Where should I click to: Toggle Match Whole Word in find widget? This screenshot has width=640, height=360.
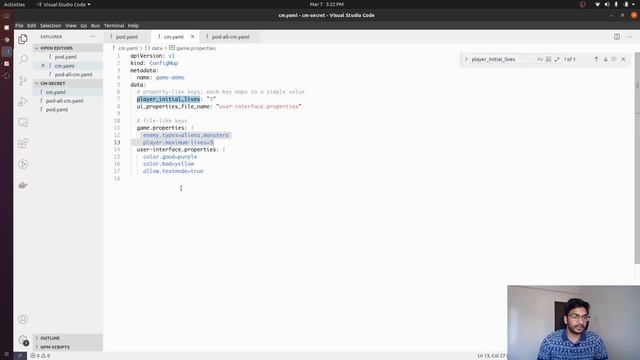pos(549,59)
